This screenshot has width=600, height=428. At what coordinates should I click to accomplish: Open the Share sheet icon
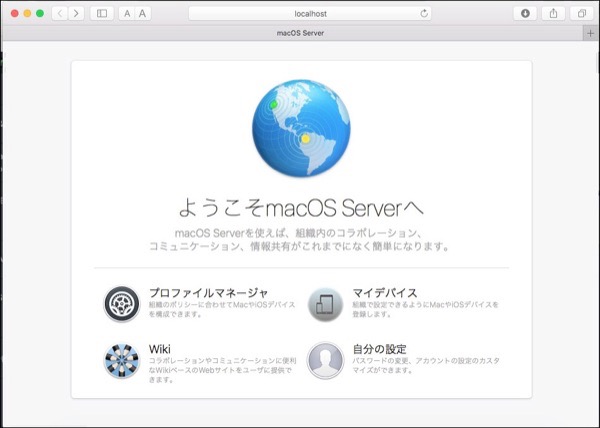(553, 13)
